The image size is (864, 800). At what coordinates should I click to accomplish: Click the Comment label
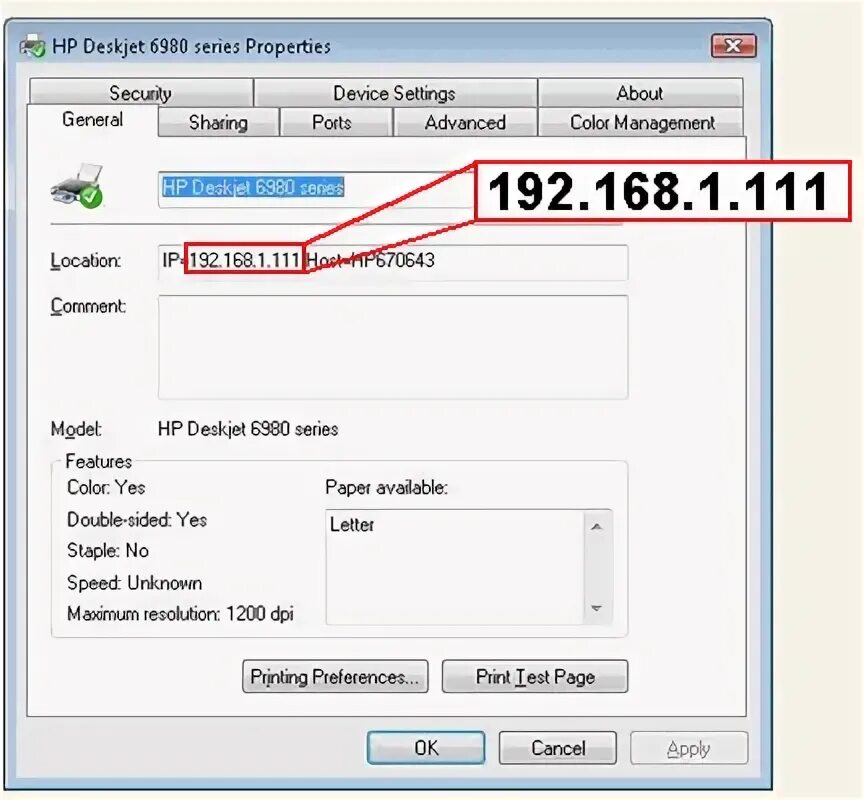point(88,306)
